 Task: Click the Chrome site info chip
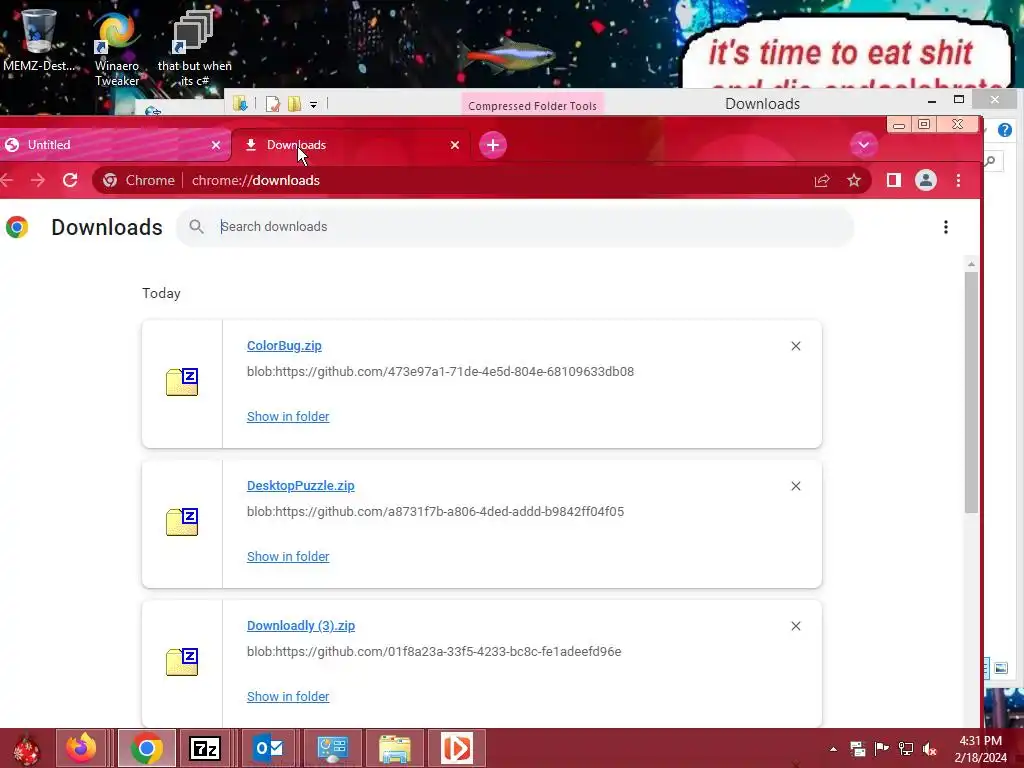click(138, 180)
